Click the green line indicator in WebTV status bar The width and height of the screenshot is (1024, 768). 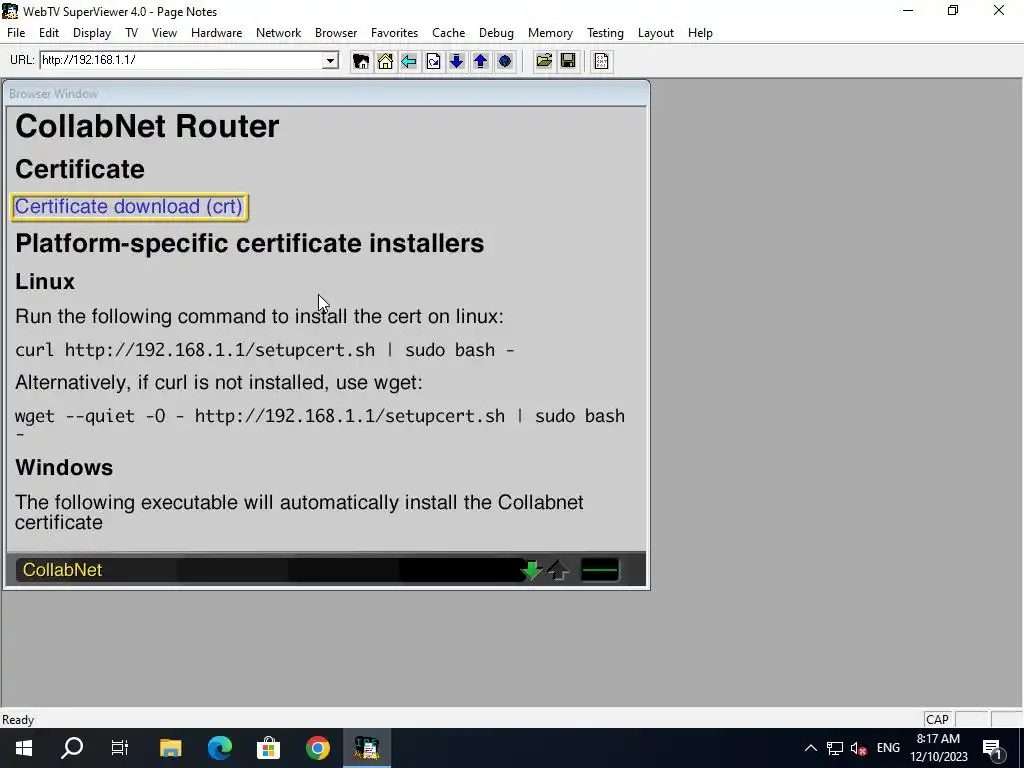(600, 570)
